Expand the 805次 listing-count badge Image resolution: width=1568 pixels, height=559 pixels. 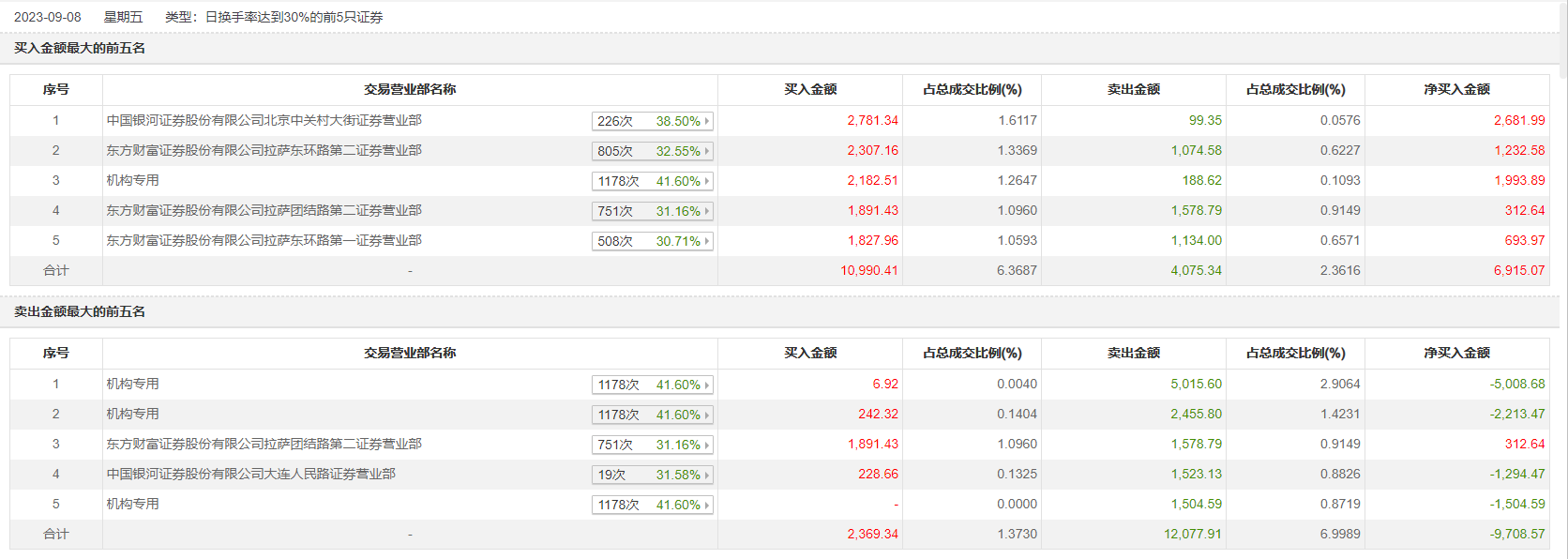[x=615, y=151]
